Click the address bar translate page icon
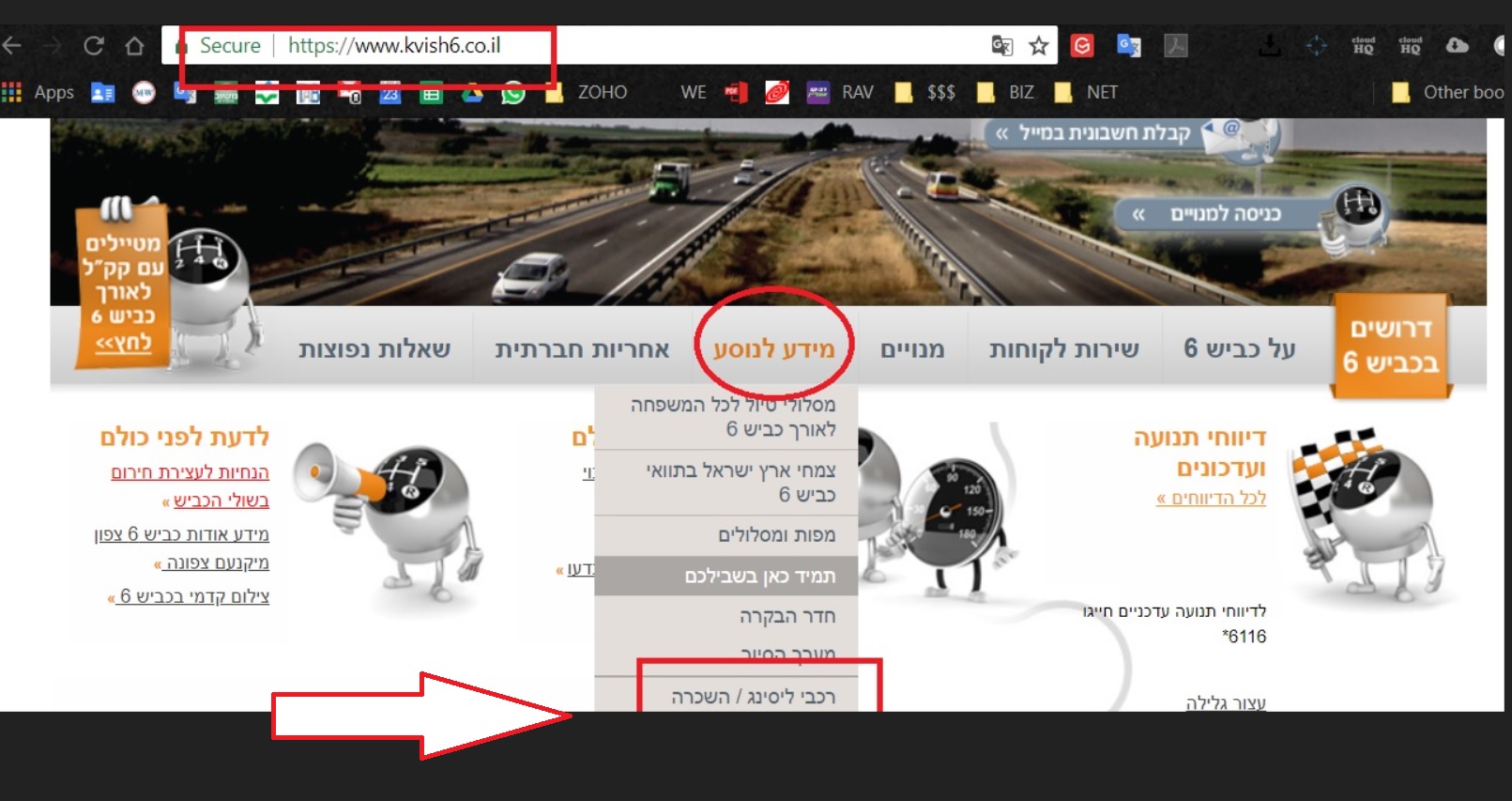 click(x=1001, y=45)
